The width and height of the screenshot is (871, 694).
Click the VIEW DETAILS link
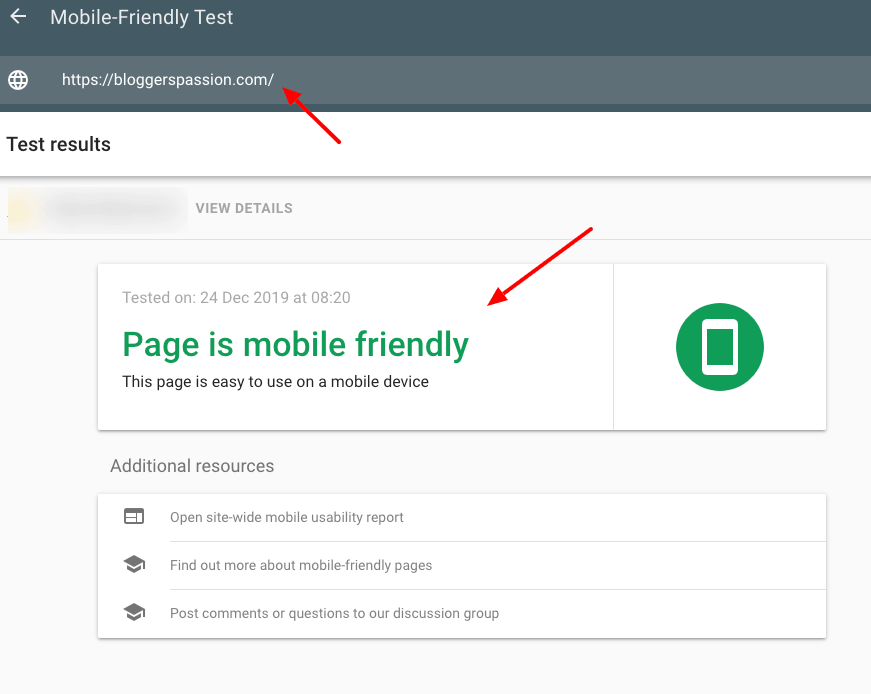243,208
